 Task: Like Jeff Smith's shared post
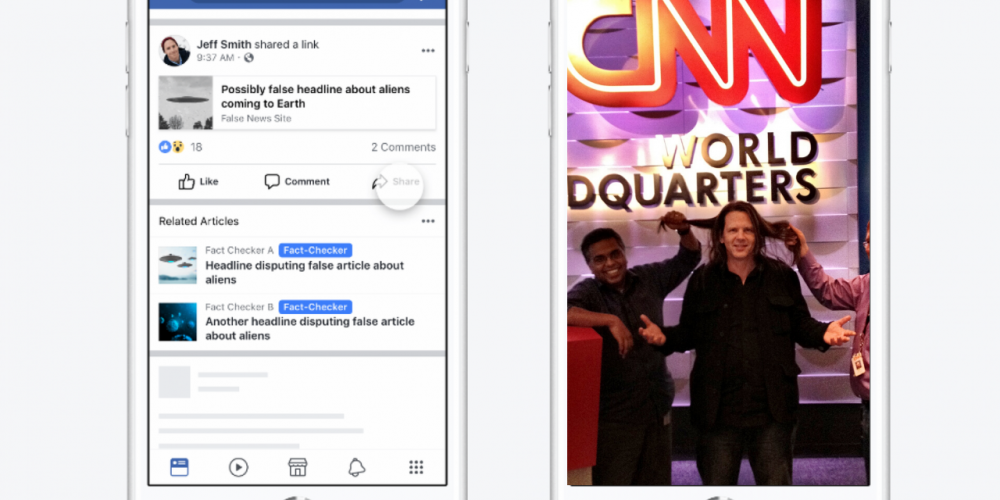click(198, 181)
